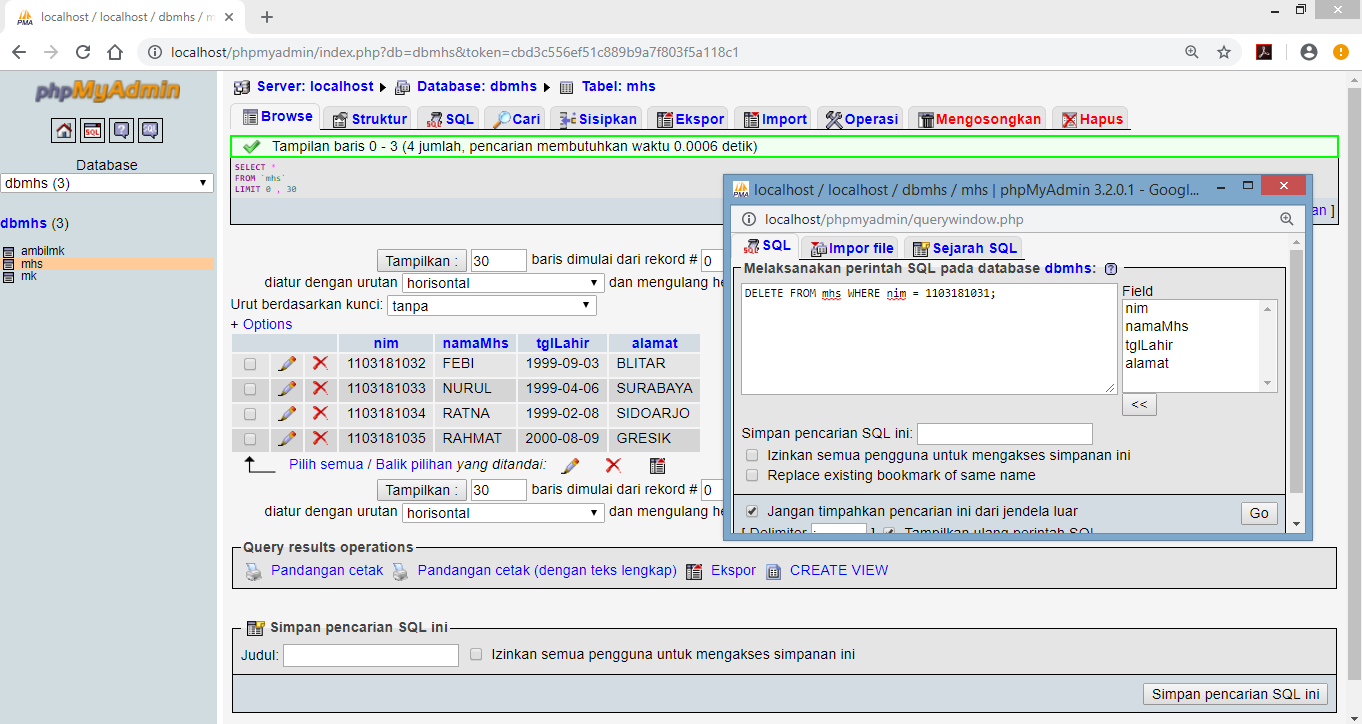Click the delete-selected red X below table
The image size is (1362, 724).
(613, 465)
